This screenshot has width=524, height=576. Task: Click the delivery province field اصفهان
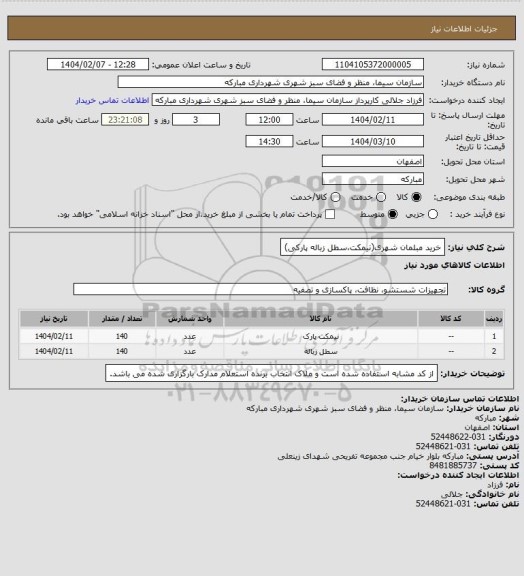pos(373,162)
